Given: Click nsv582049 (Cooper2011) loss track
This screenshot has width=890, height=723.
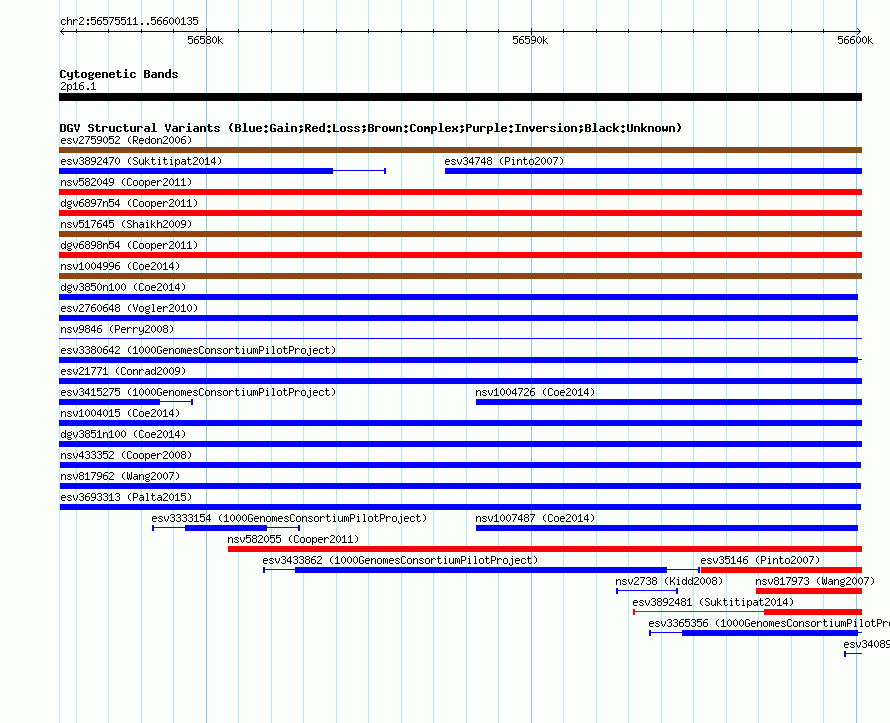Looking at the screenshot, I should pyautogui.click(x=460, y=192).
